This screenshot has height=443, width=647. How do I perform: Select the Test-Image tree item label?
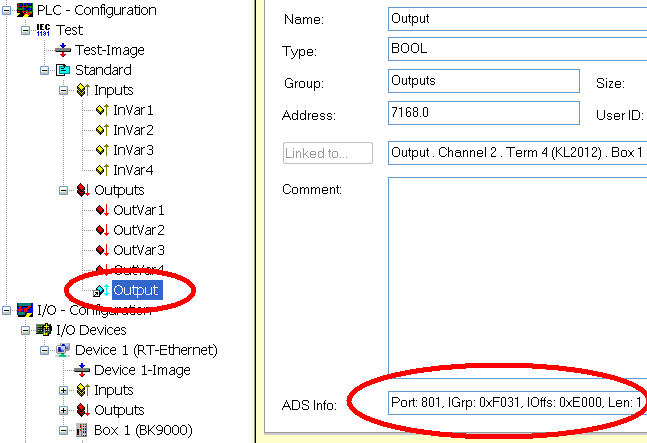tap(110, 50)
